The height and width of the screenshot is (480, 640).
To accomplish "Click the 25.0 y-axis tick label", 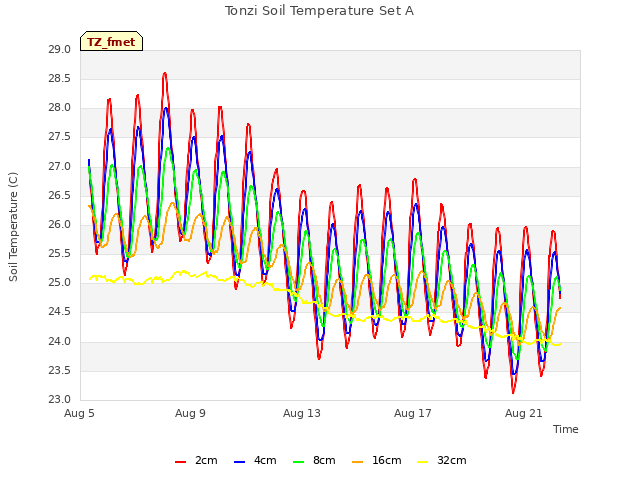I will pyautogui.click(x=60, y=283).
